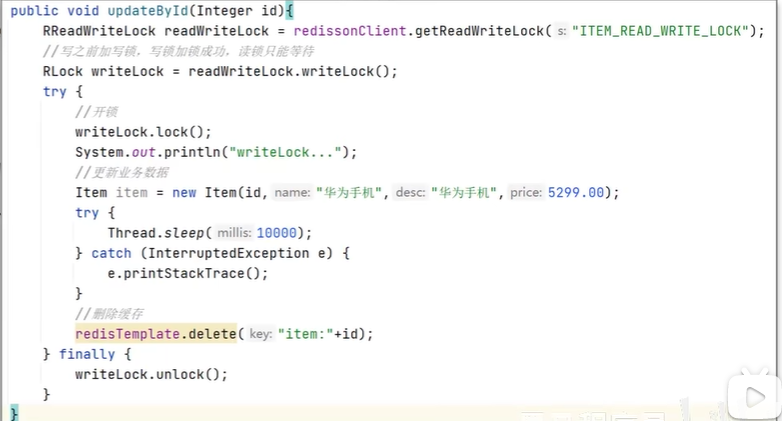Click the writeLock.unlock() statement
This screenshot has width=782, height=421.
click(151, 374)
